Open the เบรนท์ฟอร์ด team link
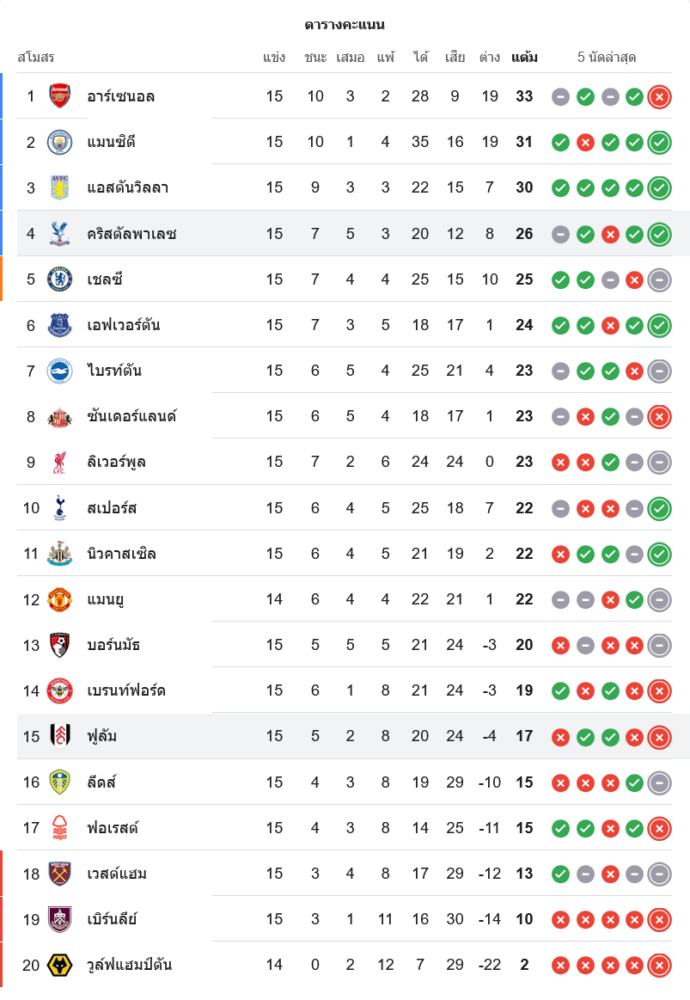Viewport: 690px width, 1000px height. tap(126, 691)
